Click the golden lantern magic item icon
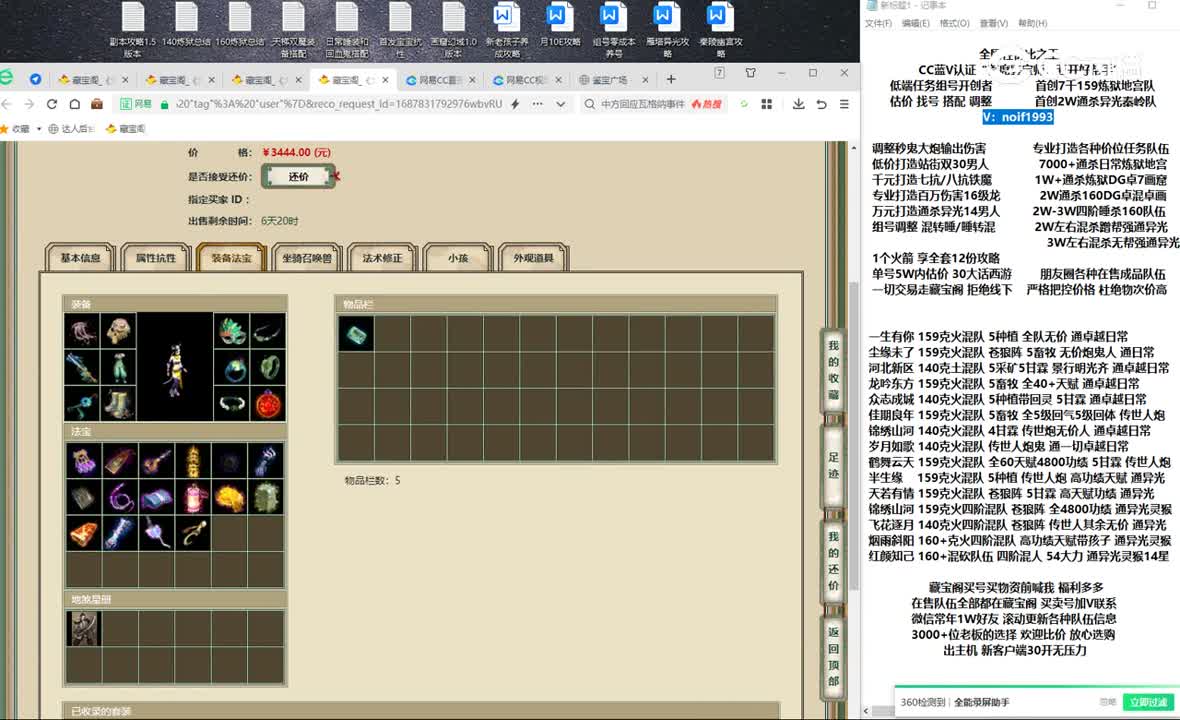 tap(193, 460)
